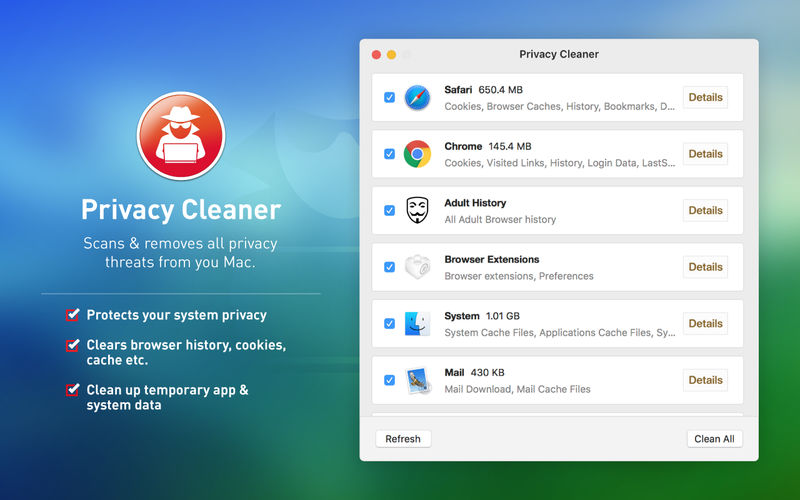
Task: Open Details for Safari
Action: (x=705, y=97)
